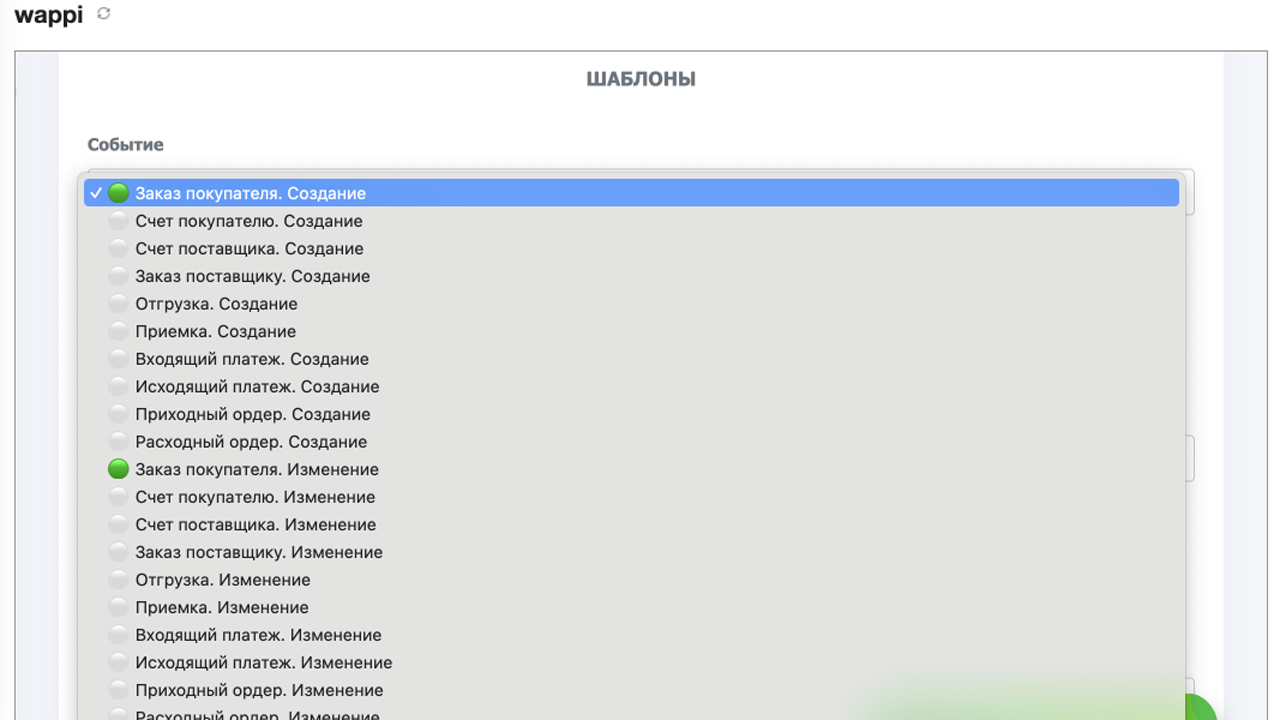The height and width of the screenshot is (720, 1280).
Task: Select 'Заказ покупателя. Создание' option
Action: click(x=250, y=193)
